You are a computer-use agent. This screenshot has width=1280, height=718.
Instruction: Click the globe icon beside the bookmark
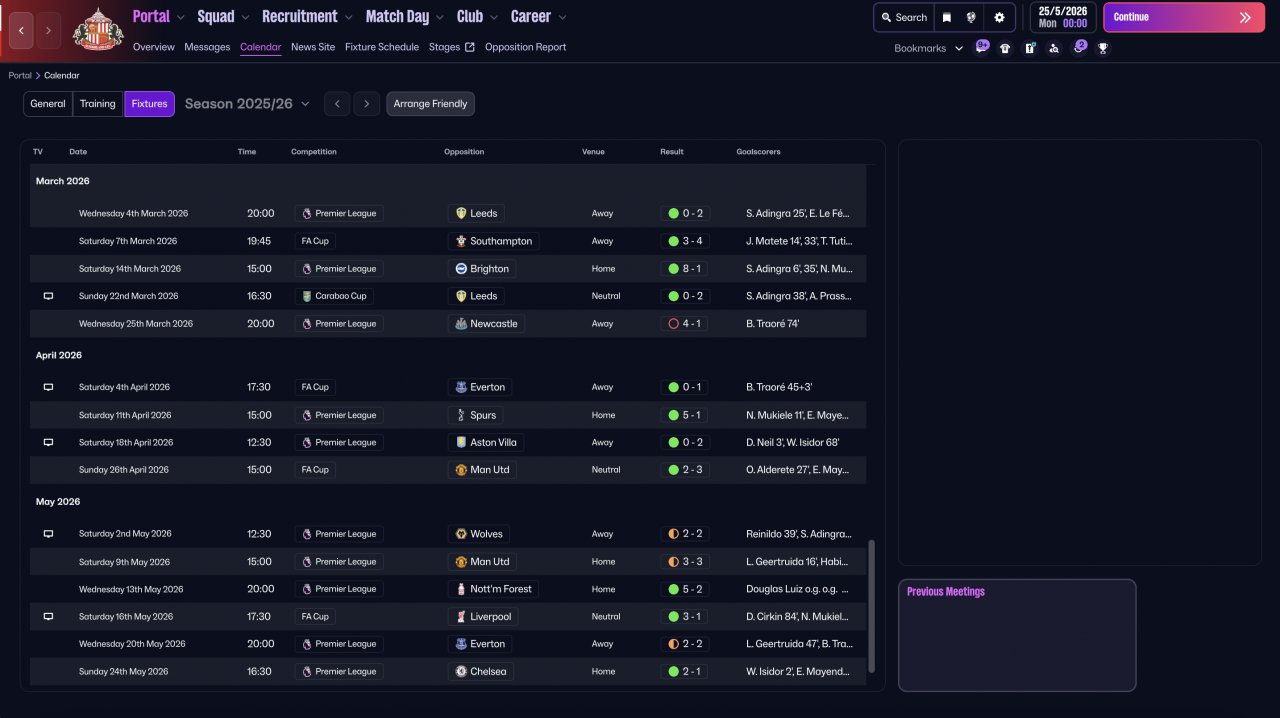(971, 17)
